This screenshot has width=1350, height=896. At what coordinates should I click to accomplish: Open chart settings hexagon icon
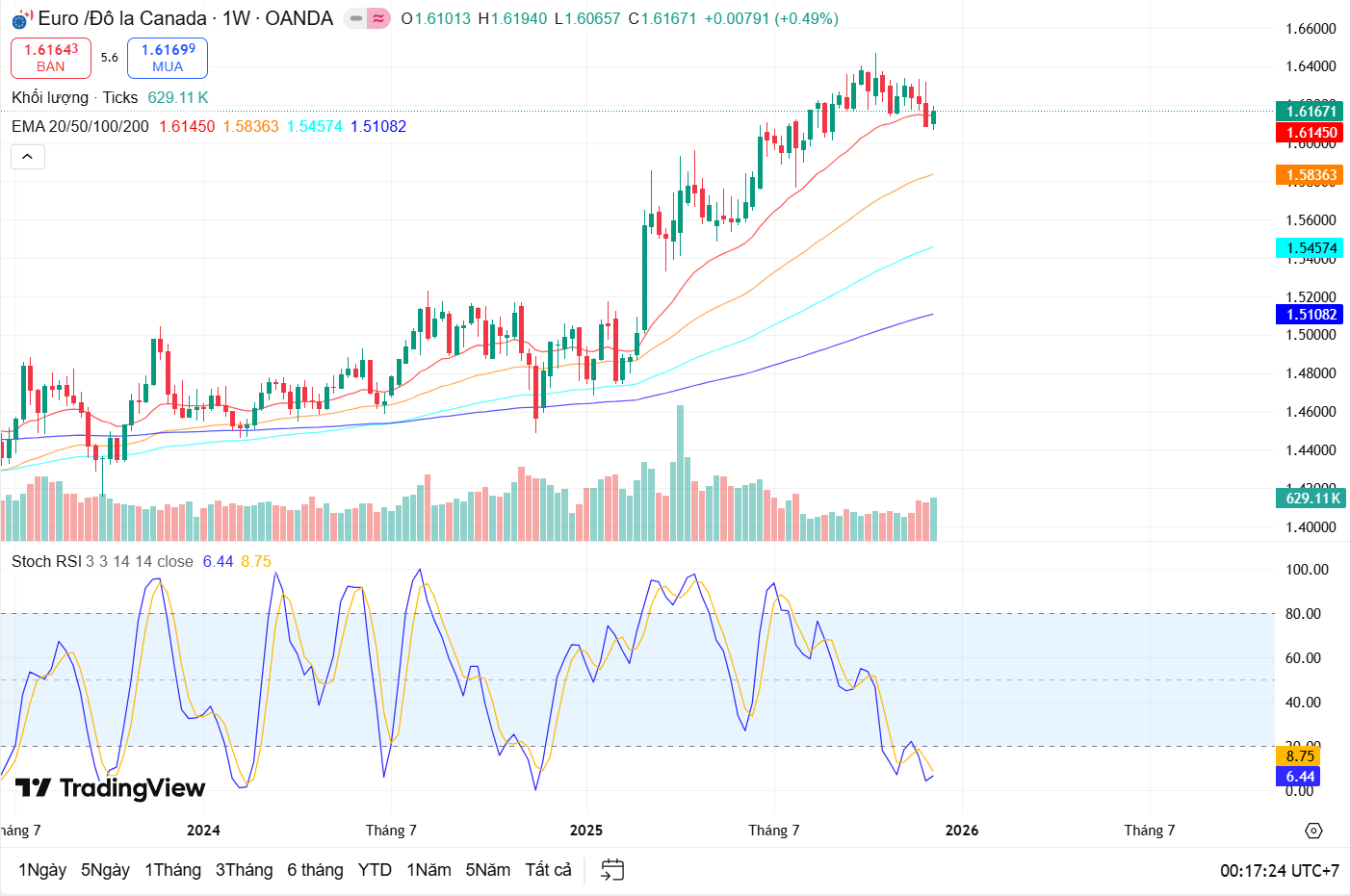[x=1313, y=831]
